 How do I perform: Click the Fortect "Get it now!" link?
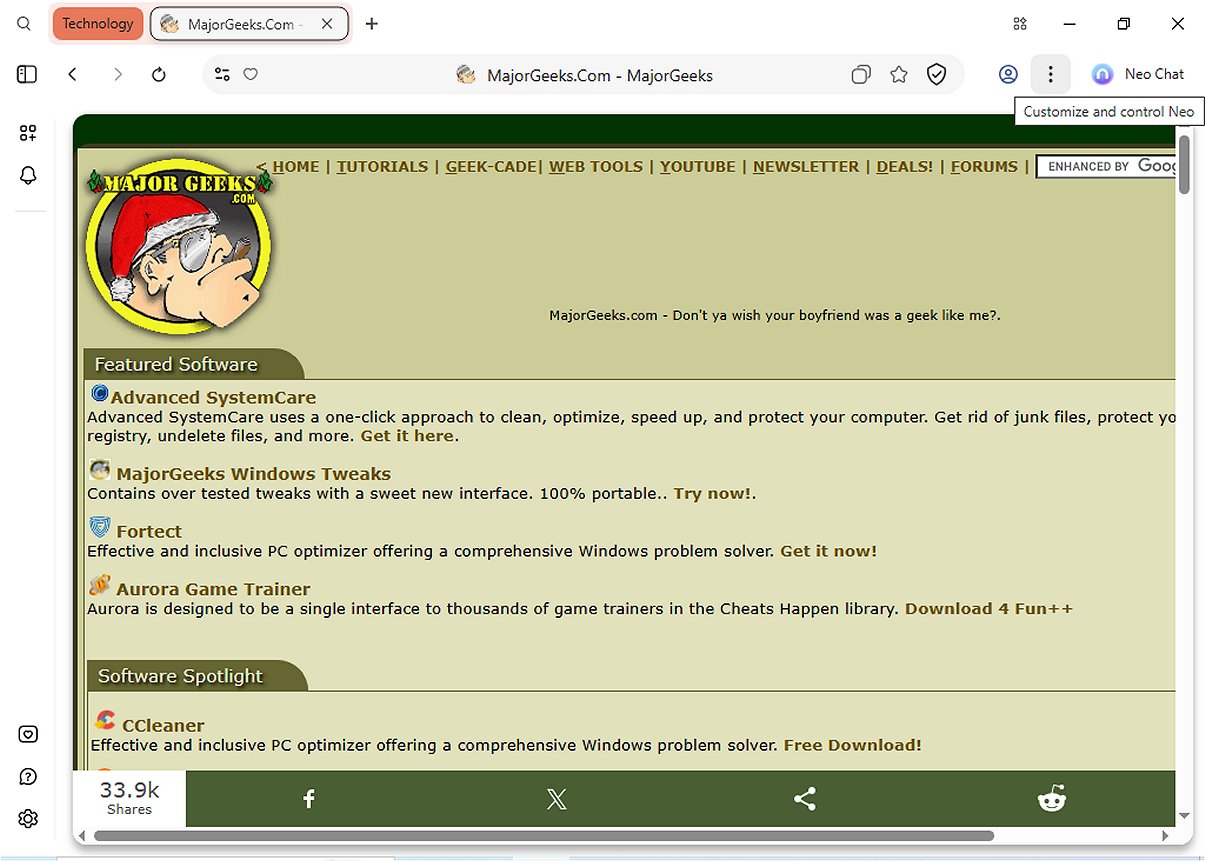pyautogui.click(x=828, y=551)
